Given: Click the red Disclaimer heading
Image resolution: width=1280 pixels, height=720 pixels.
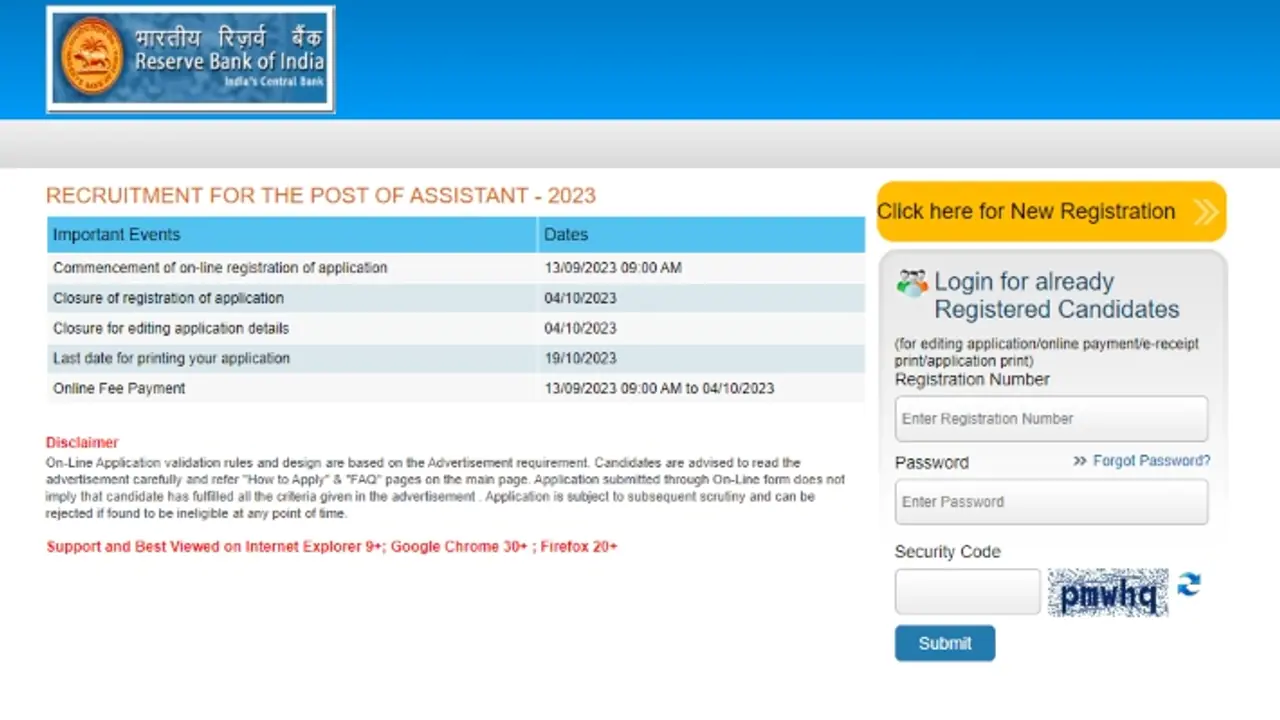Looking at the screenshot, I should pos(82,442).
